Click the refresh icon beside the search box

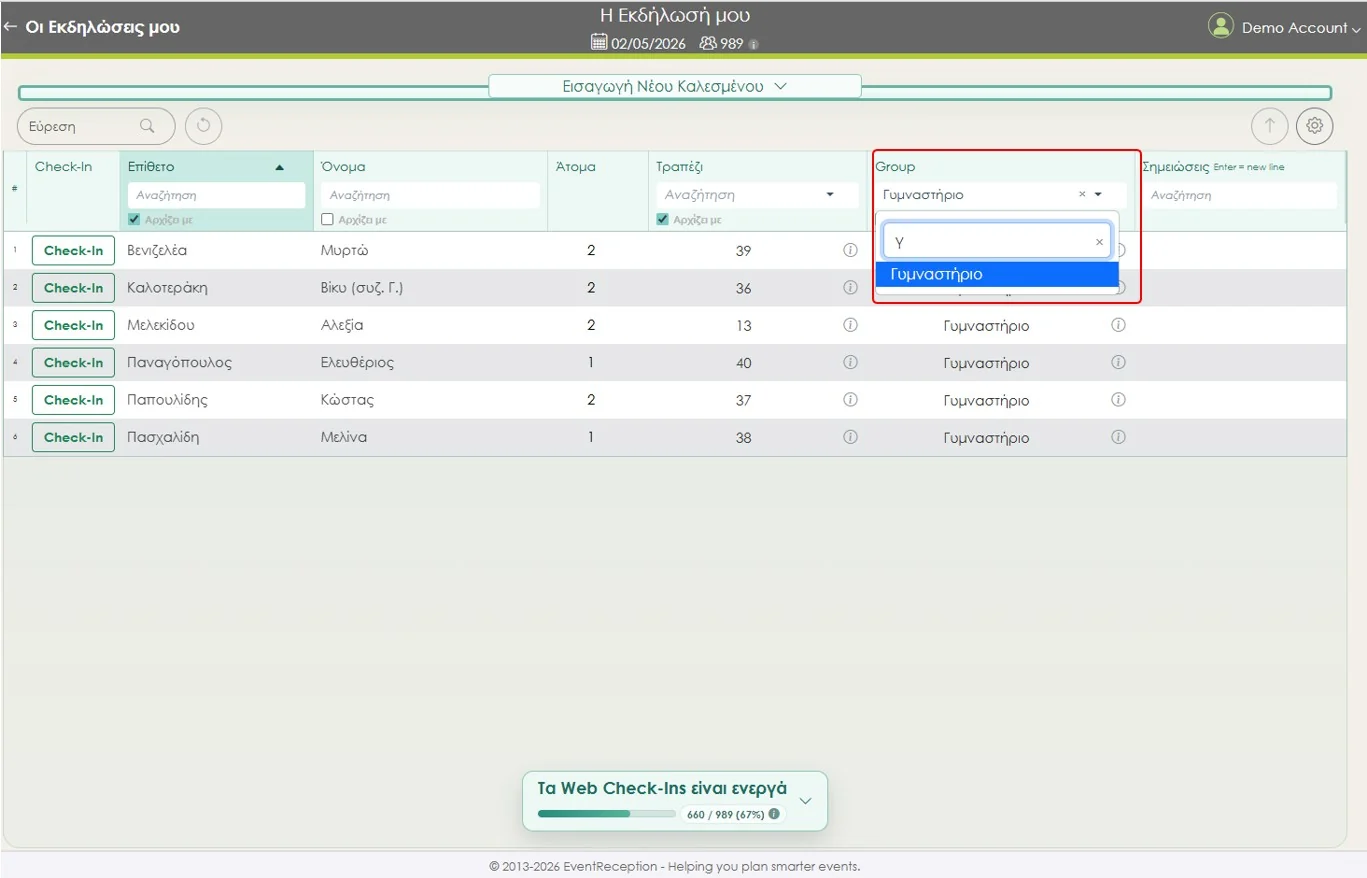pos(204,126)
